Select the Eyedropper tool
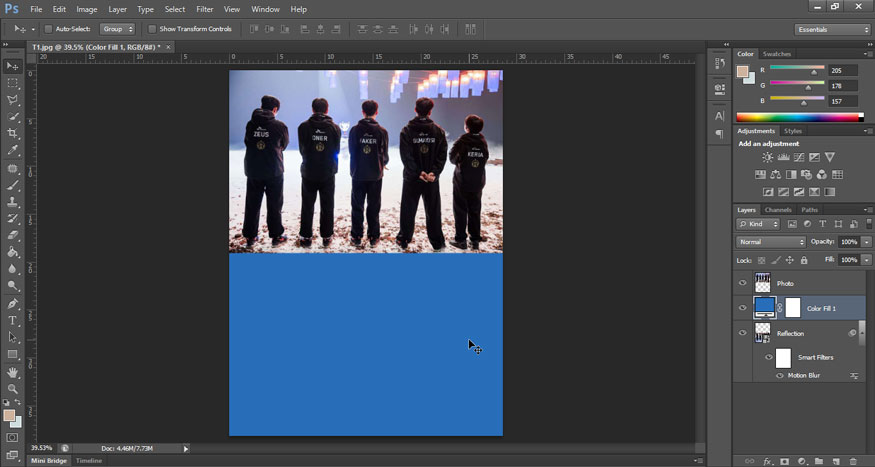The image size is (875, 467). point(12,150)
